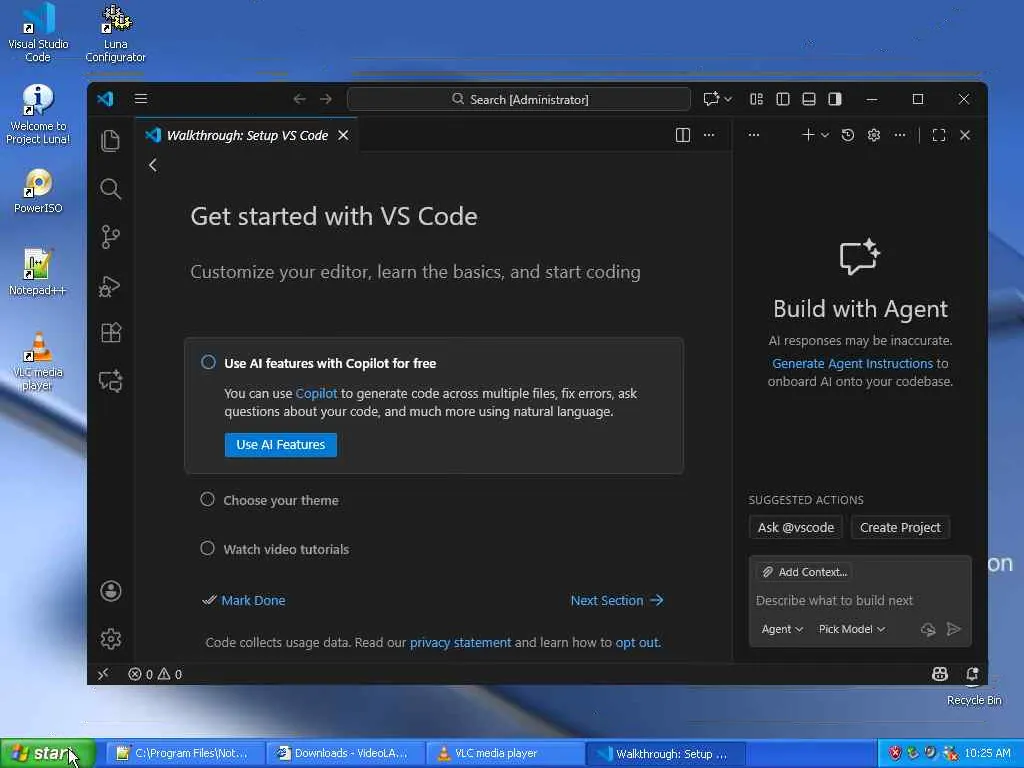Open the privacy statement link

click(x=460, y=642)
